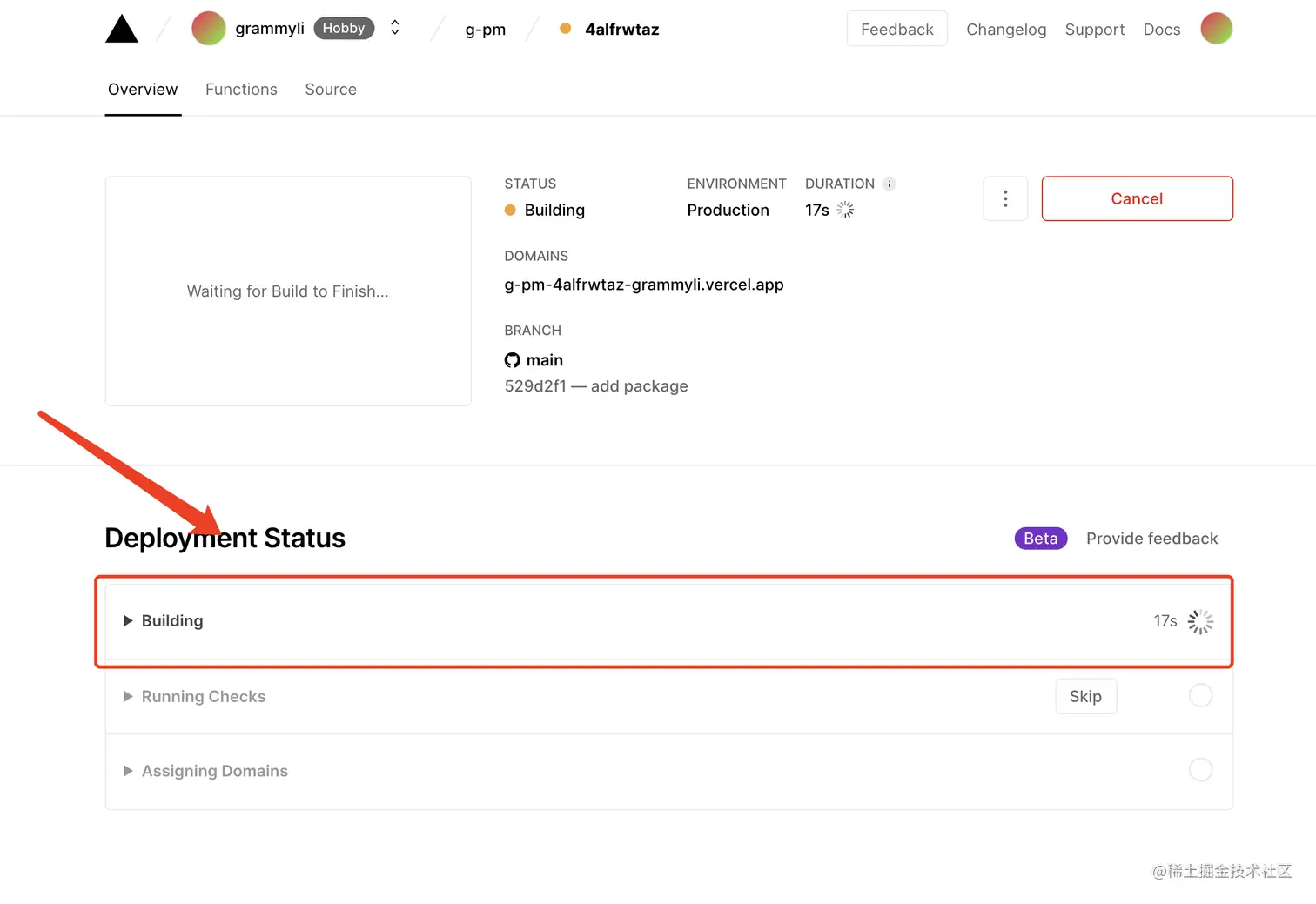Click the Assigning Domains status circle
Screen dimensions: 1316x904
[1200, 770]
